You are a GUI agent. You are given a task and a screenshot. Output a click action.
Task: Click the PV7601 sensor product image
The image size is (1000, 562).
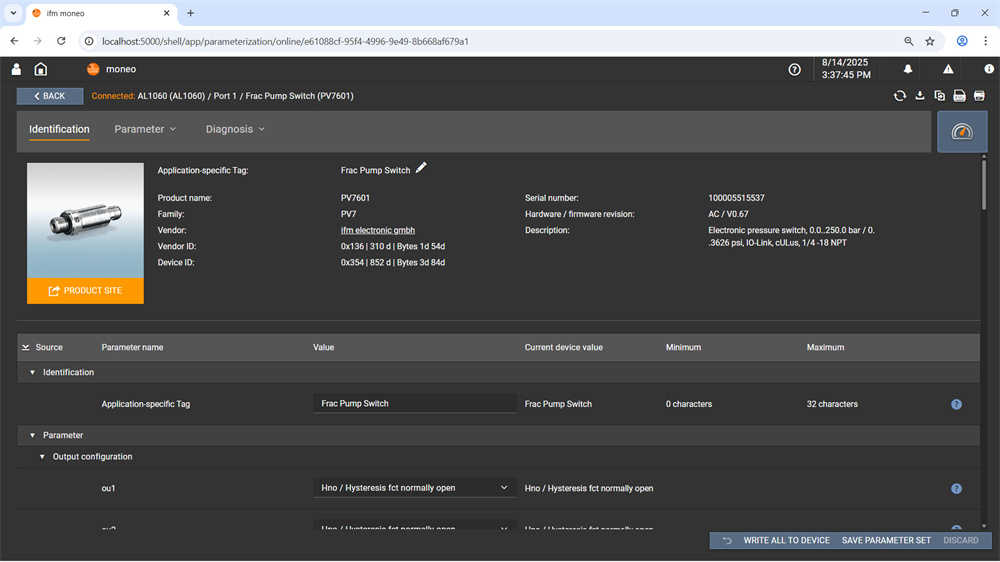point(85,220)
